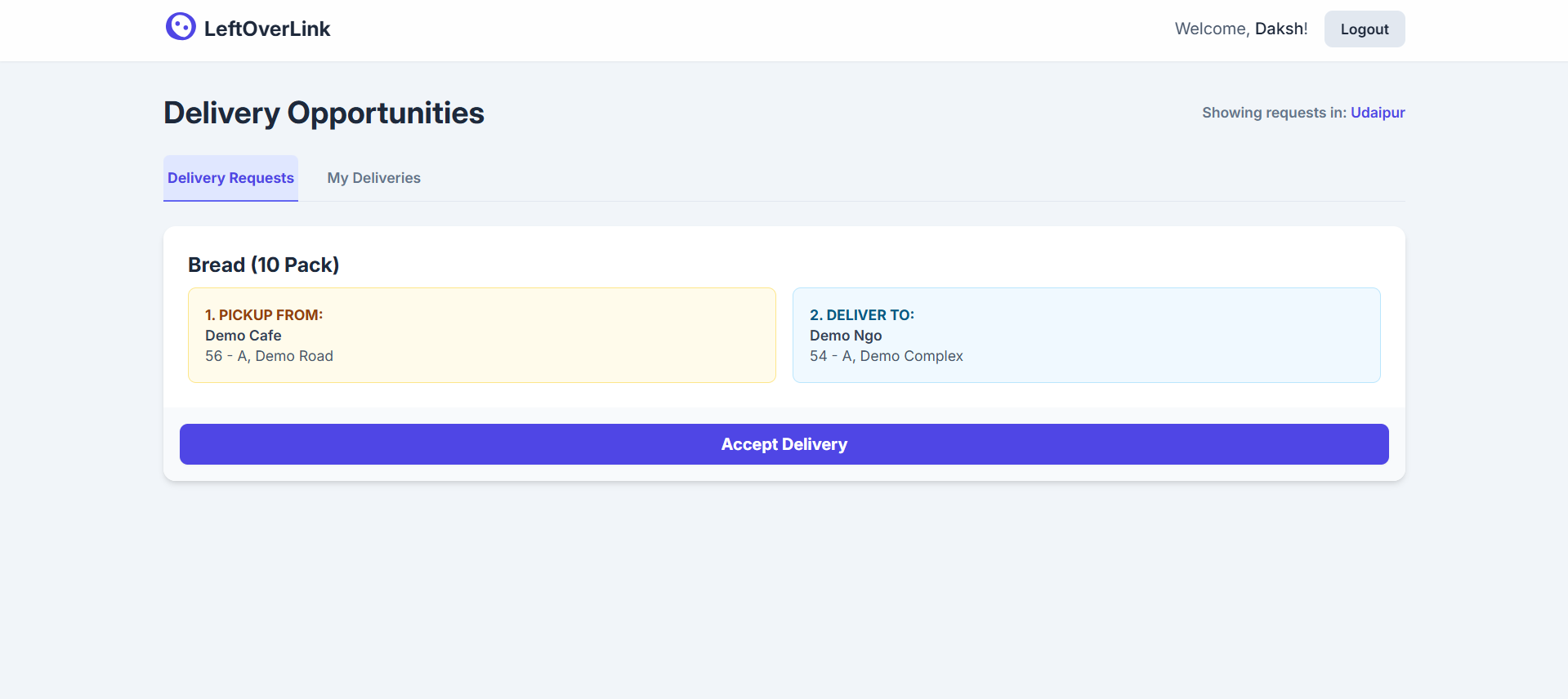This screenshot has height=699, width=1568.
Task: Click the '2. DELIVER TO' label
Action: point(861,315)
